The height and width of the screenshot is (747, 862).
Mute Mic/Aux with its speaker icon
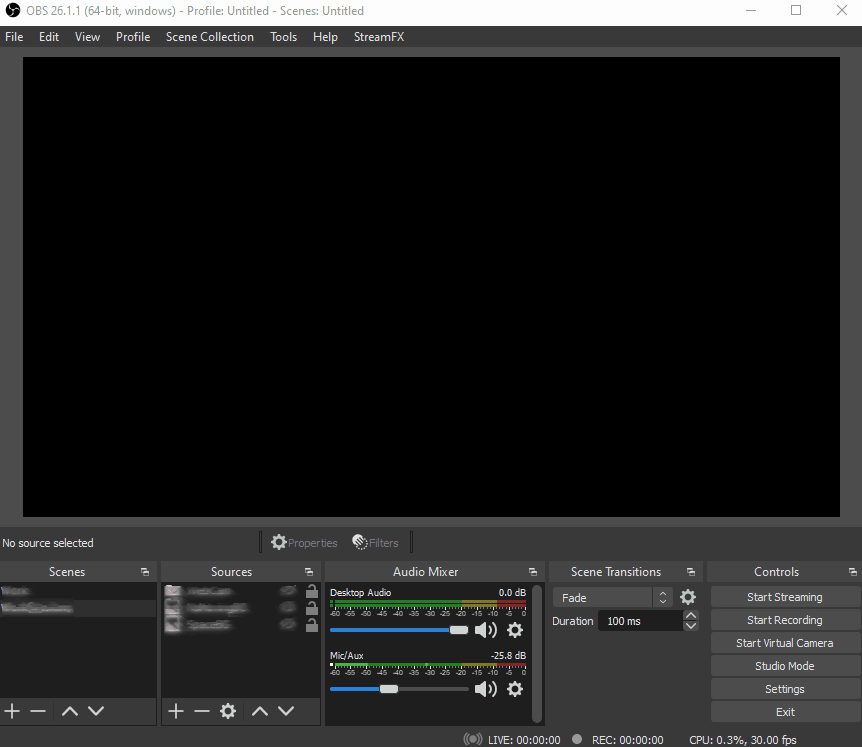click(x=486, y=689)
